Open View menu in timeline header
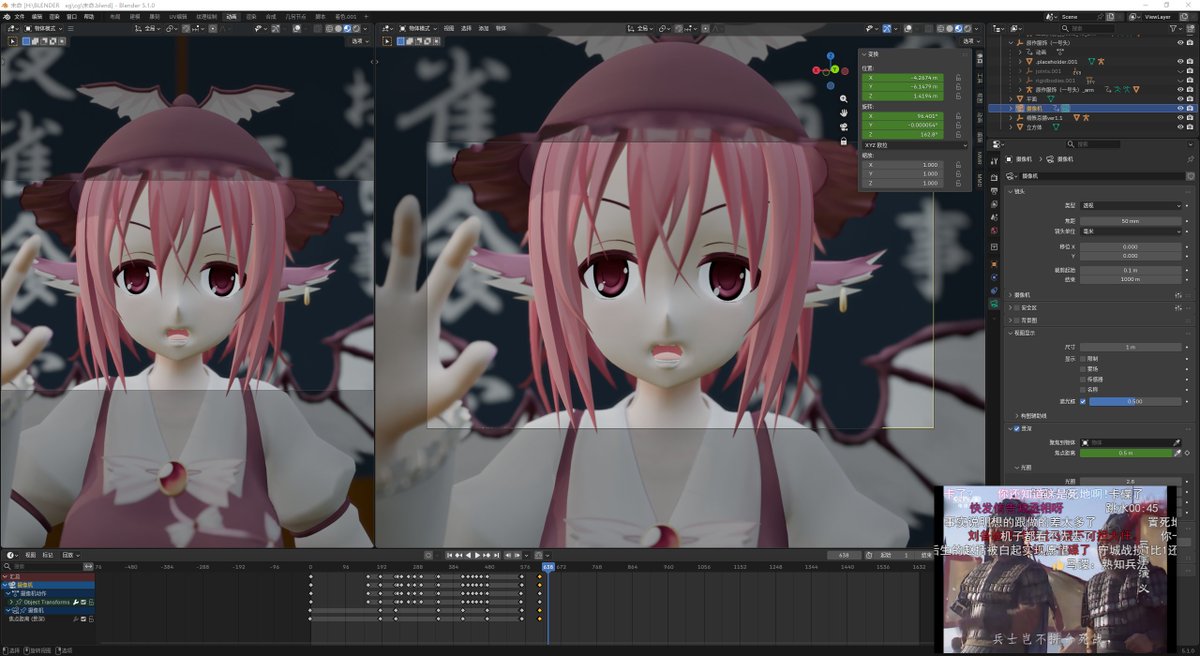 [30, 554]
